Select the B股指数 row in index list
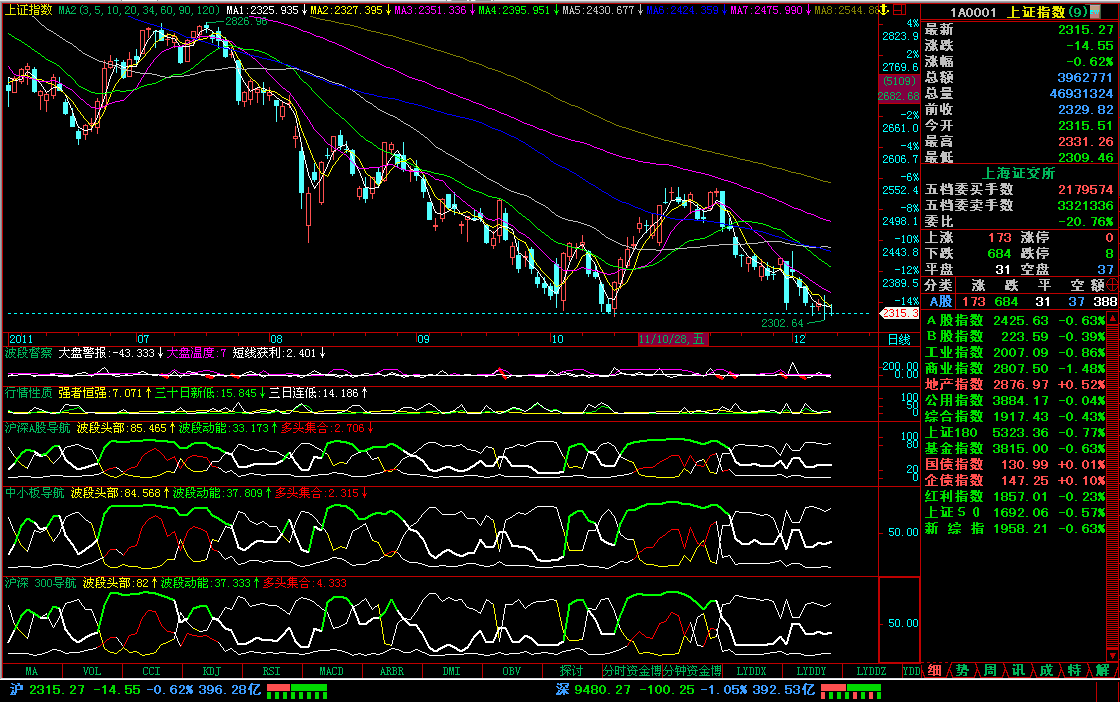This screenshot has height=702, width=1120. click(x=1015, y=336)
